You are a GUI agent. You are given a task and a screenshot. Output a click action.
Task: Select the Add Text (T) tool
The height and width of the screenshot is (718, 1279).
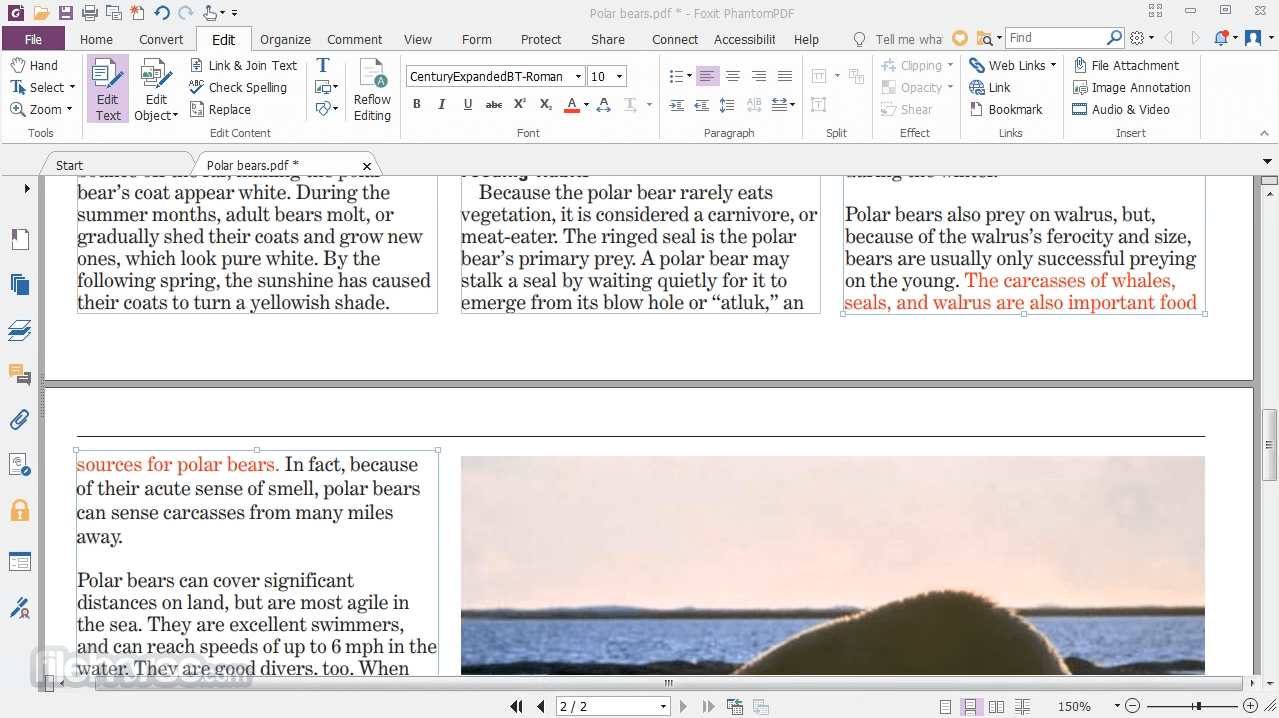(x=322, y=65)
